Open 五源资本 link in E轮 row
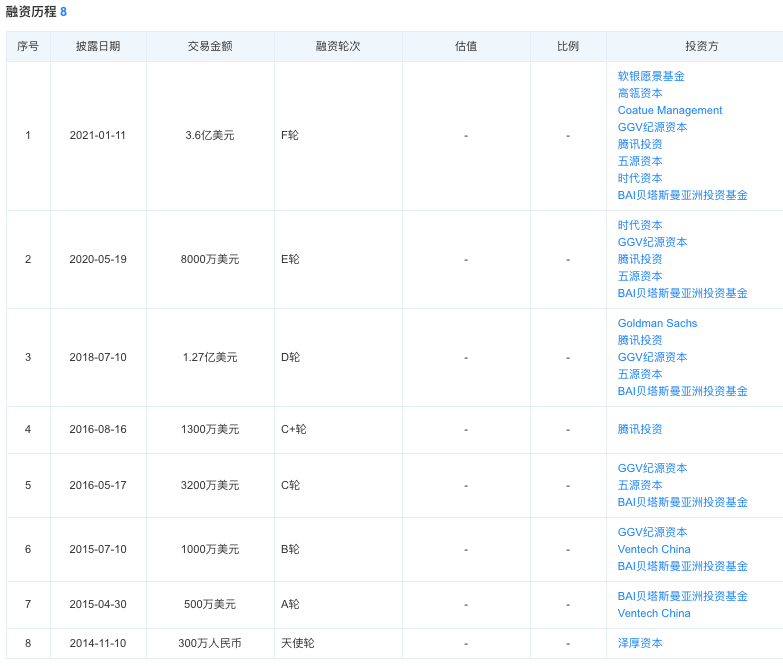Image resolution: width=783 pixels, height=666 pixels. point(640,276)
